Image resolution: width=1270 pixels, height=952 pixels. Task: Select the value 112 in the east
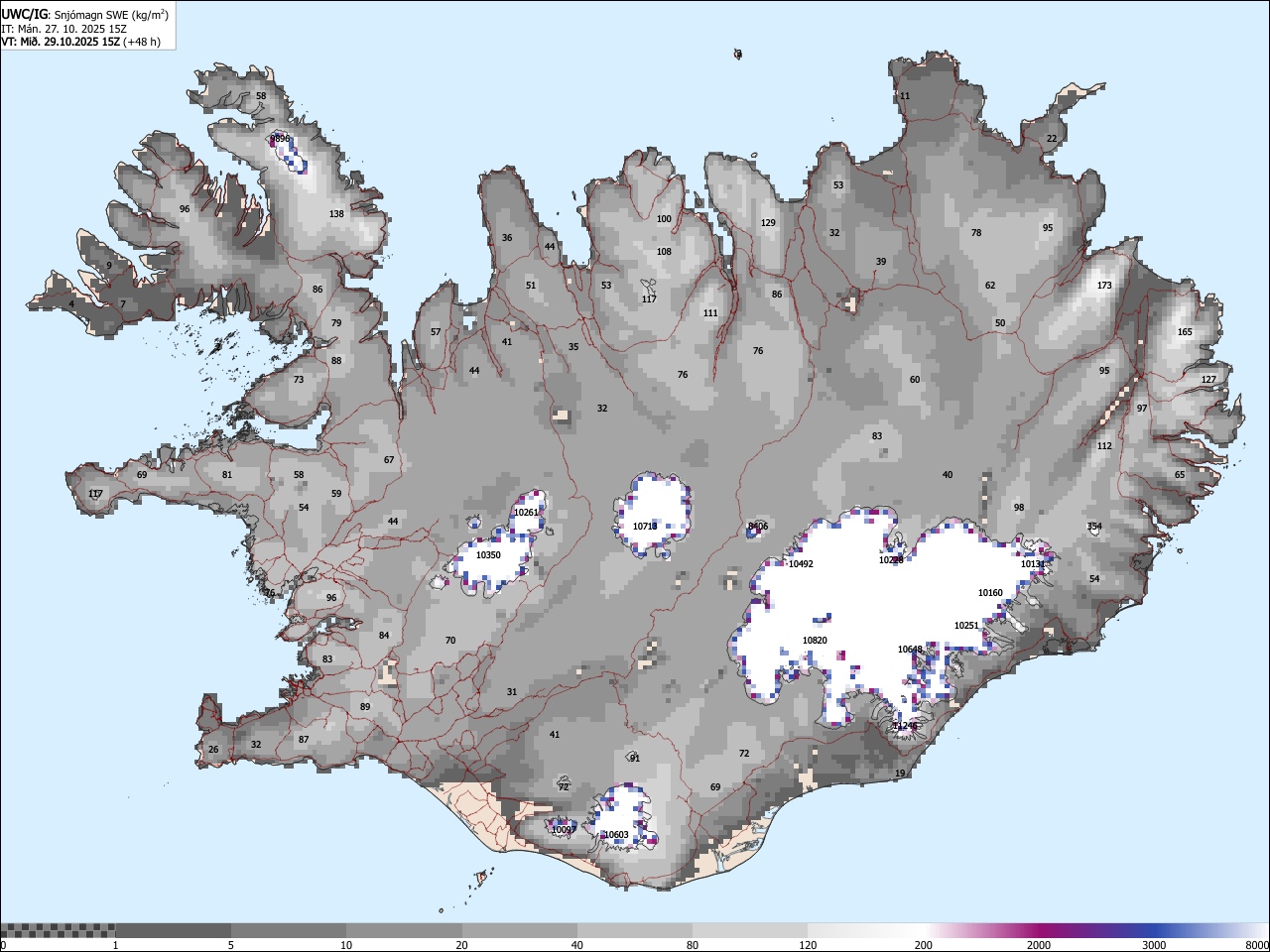[x=1104, y=446]
